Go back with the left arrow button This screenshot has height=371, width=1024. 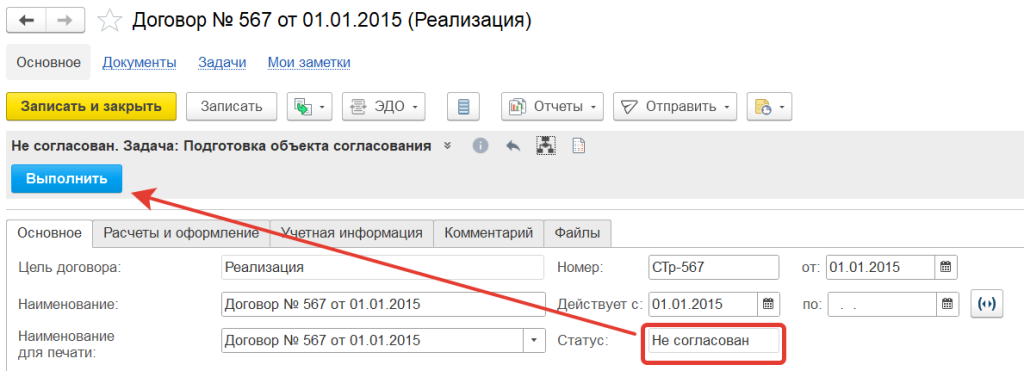(x=27, y=21)
